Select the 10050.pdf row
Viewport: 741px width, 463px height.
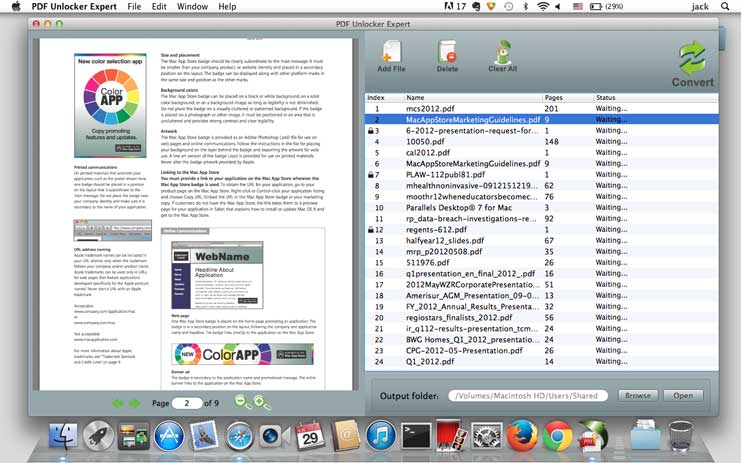pyautogui.click(x=542, y=141)
